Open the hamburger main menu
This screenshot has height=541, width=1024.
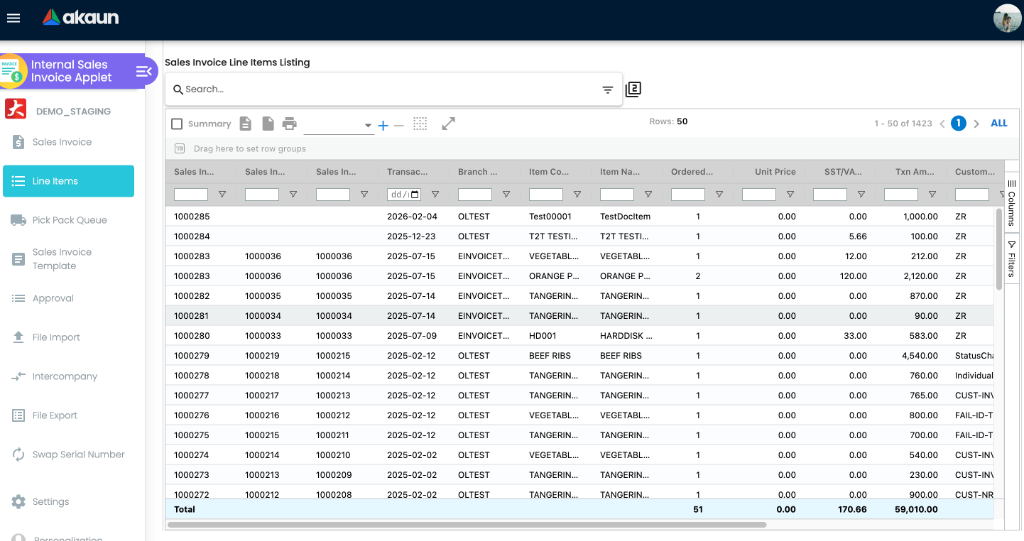[13, 18]
